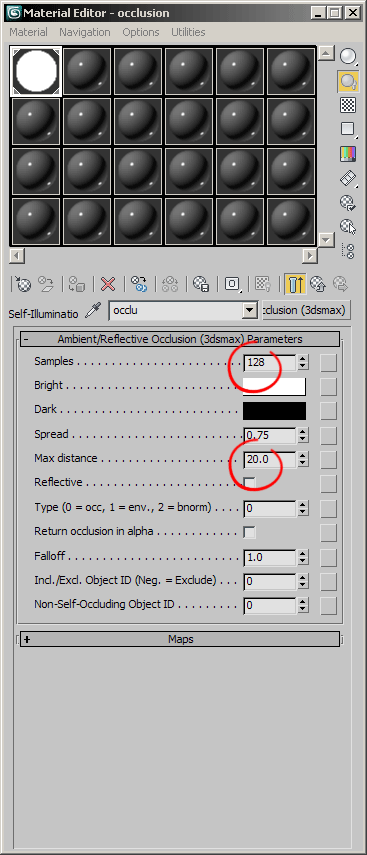Open the Navigation menu

pyautogui.click(x=85, y=32)
